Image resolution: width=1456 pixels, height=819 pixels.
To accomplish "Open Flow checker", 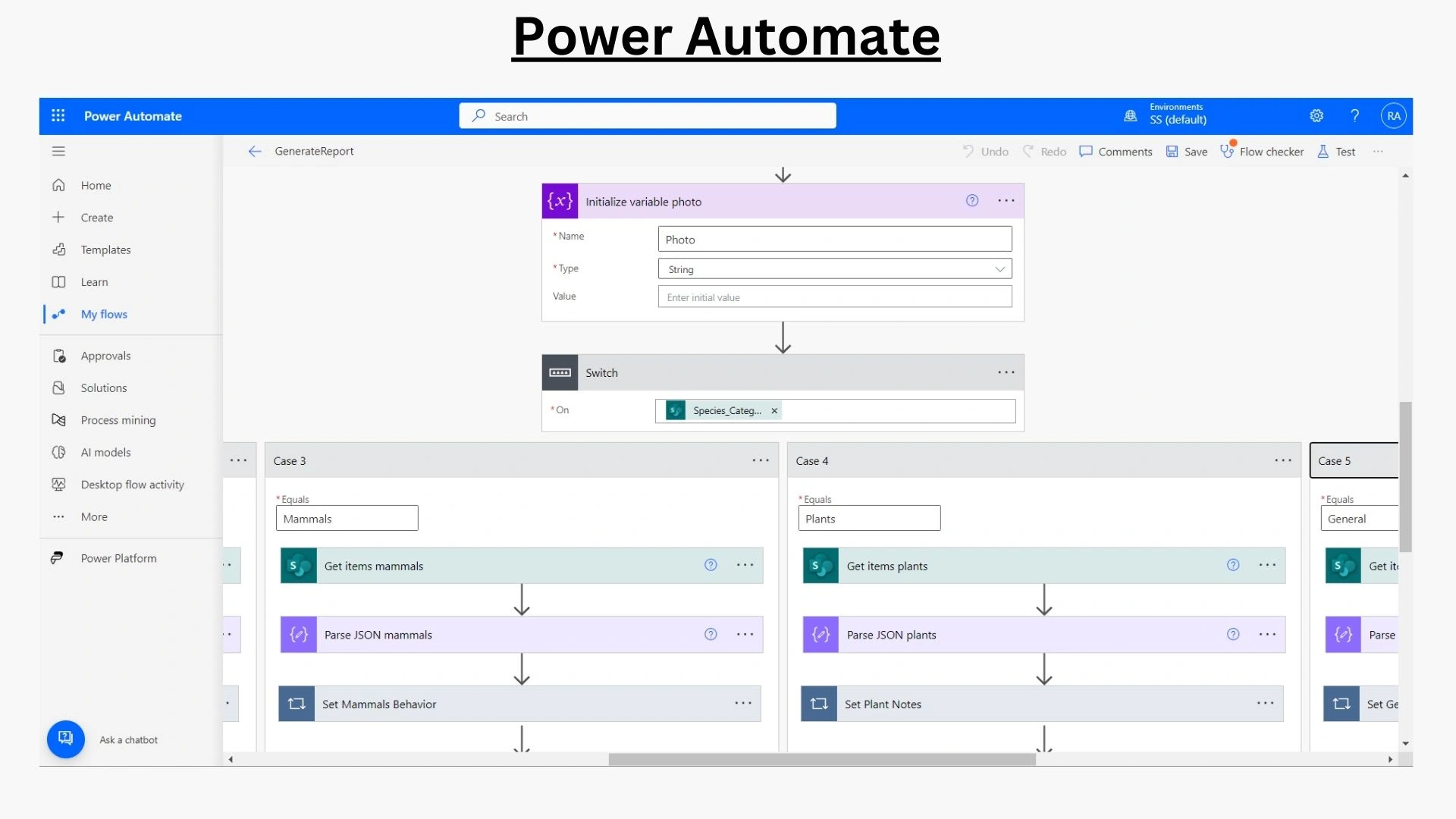I will tap(1262, 152).
